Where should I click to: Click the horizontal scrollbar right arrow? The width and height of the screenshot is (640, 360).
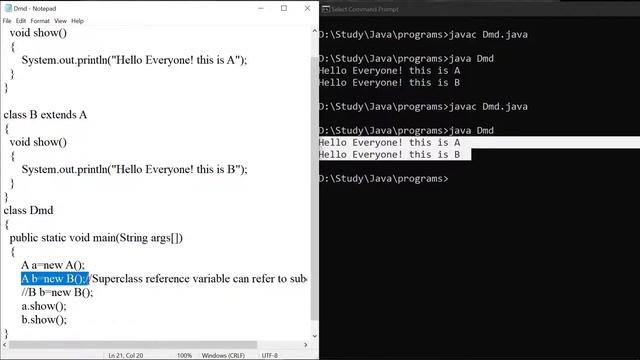point(306,345)
